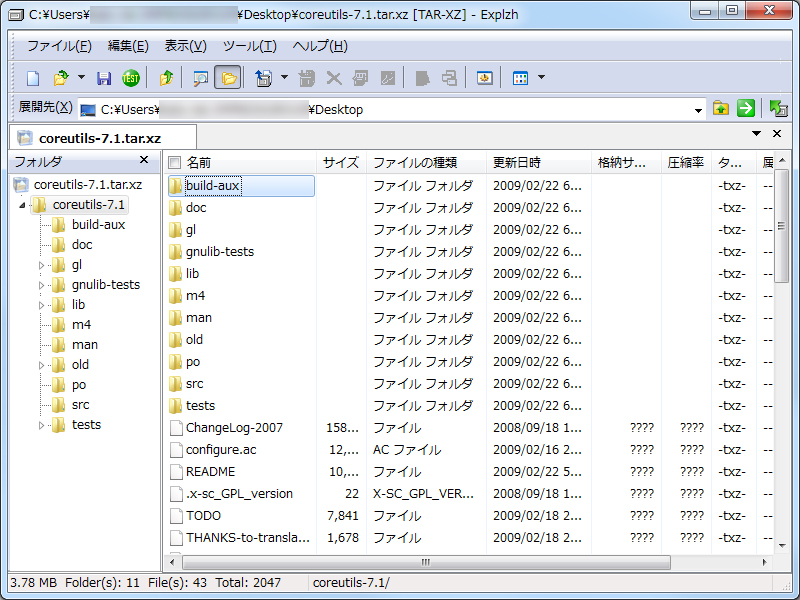The image size is (800, 600).
Task: Open the preview magnifier icon on the toolbar
Action: pyautogui.click(x=200, y=77)
